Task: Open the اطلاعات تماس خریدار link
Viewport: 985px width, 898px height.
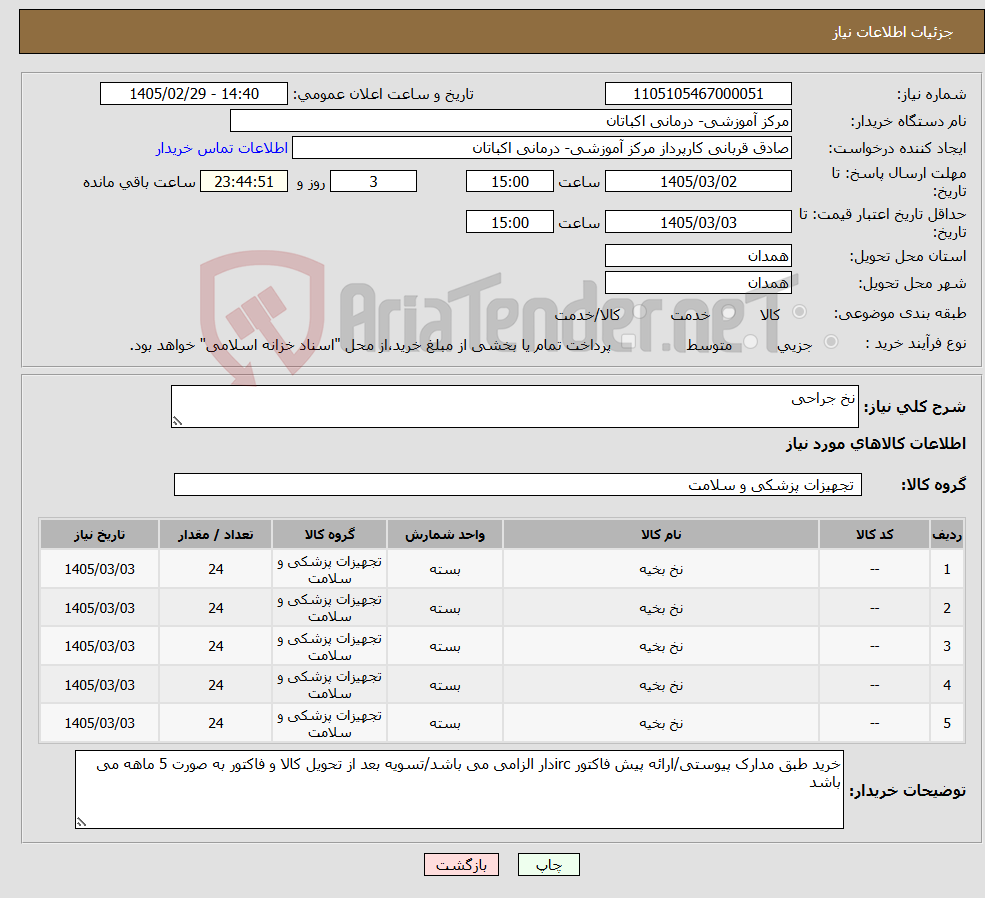Action: [x=222, y=148]
